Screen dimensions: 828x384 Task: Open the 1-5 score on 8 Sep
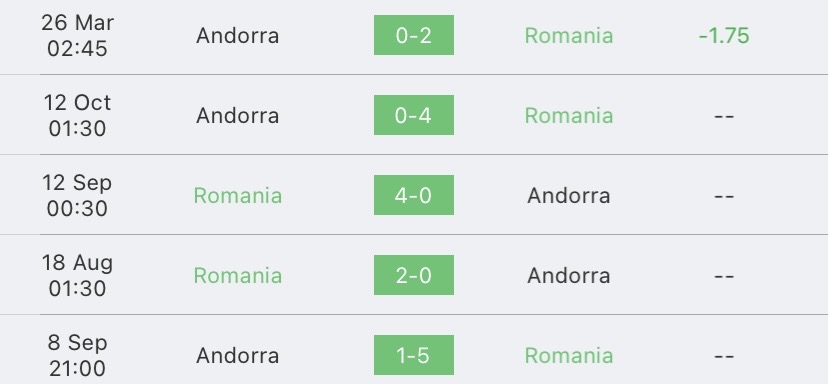point(413,355)
